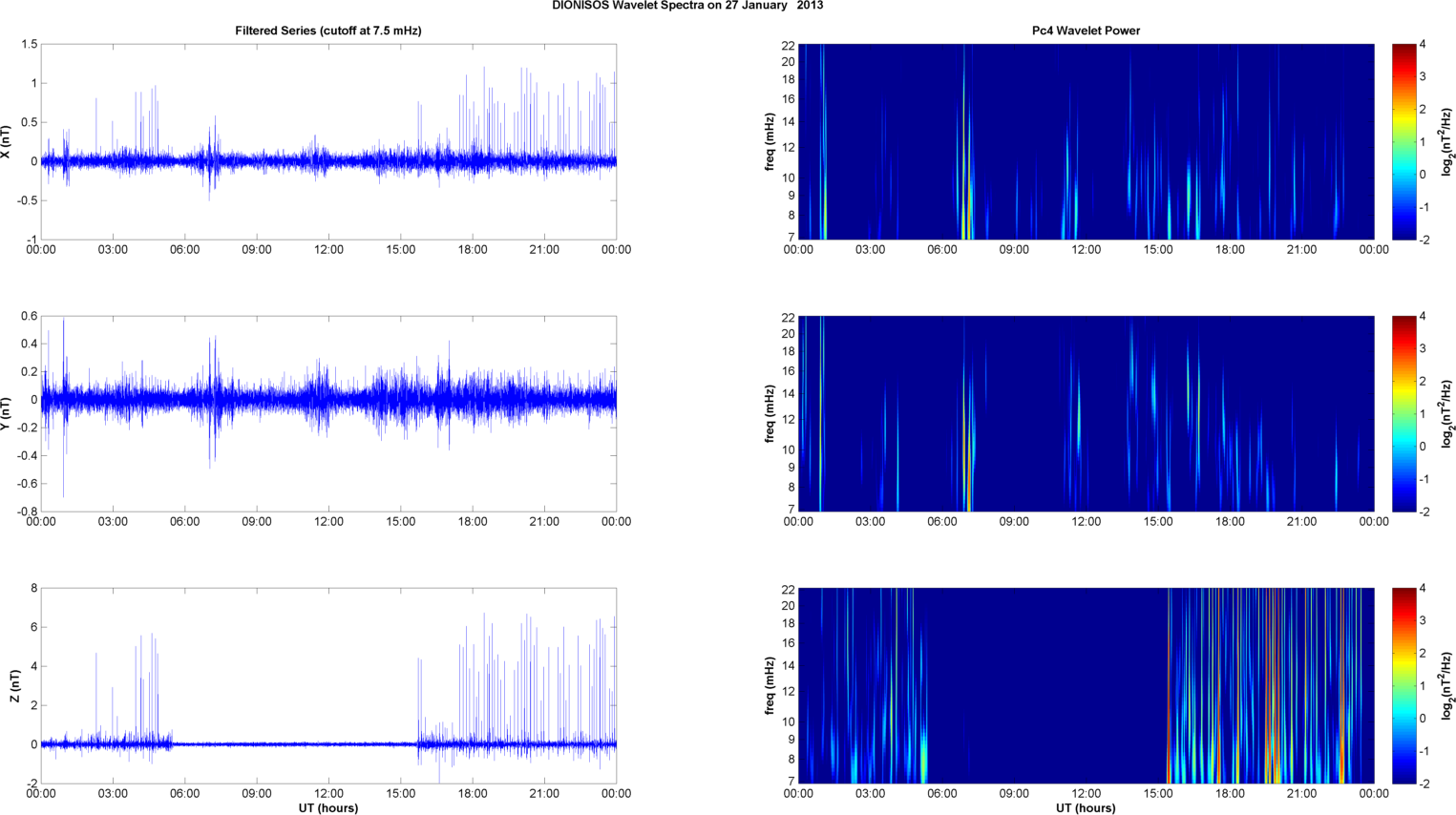Click the "6" tick on the Z plot

pos(33,628)
